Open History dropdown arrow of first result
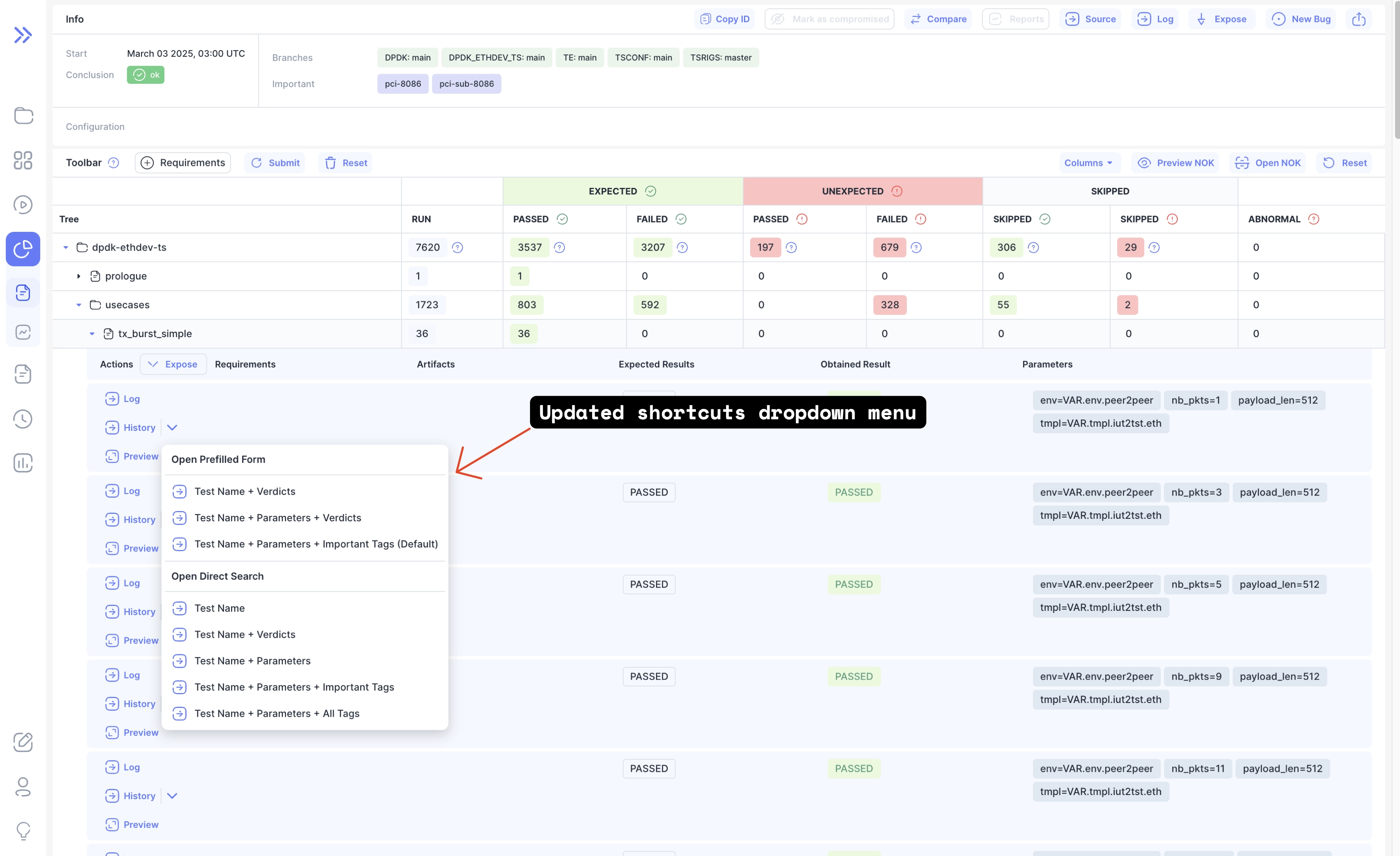Image resolution: width=1400 pixels, height=856 pixels. (x=172, y=428)
